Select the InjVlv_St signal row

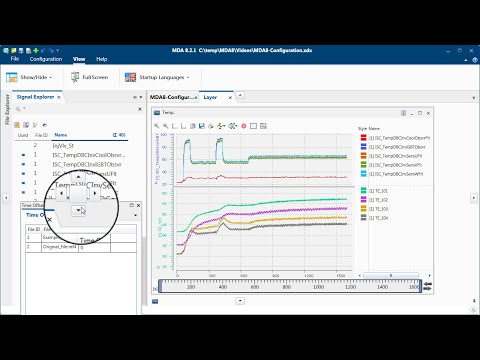pos(72,146)
